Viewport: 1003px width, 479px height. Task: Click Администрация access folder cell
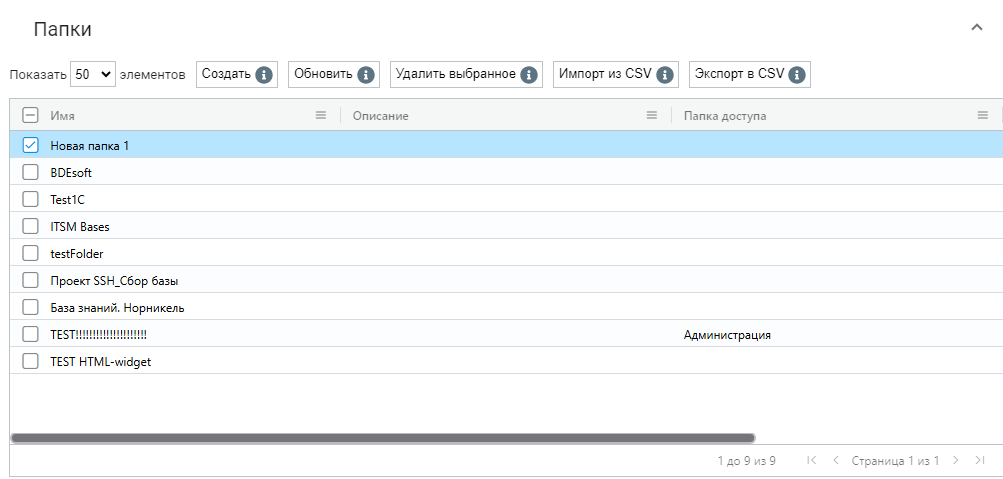click(x=727, y=335)
